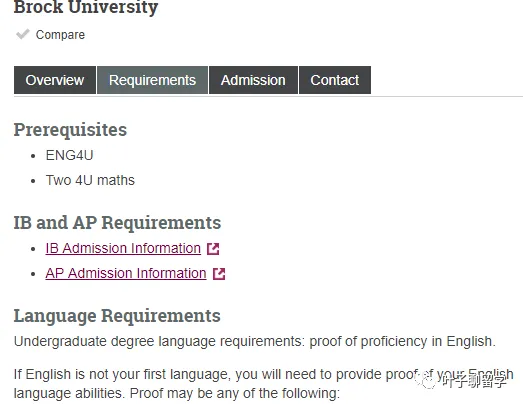Click external-link icon beside IB Admission Information
This screenshot has height=404, width=523.
[x=213, y=249]
